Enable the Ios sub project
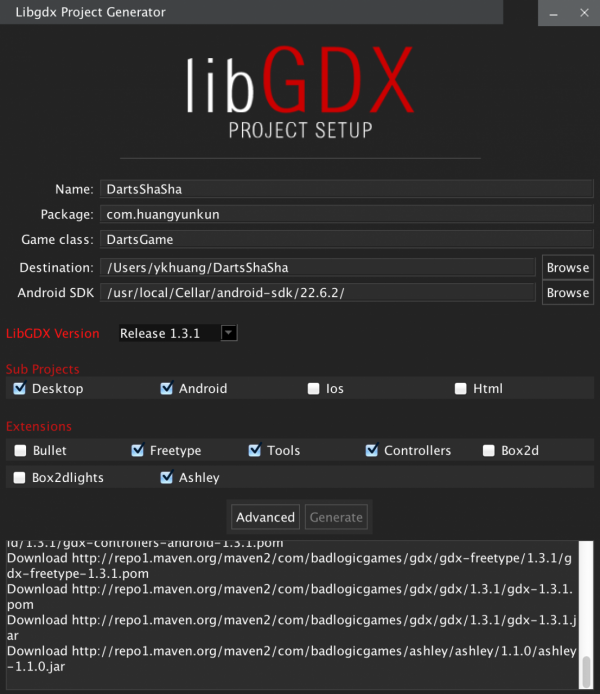 point(313,389)
